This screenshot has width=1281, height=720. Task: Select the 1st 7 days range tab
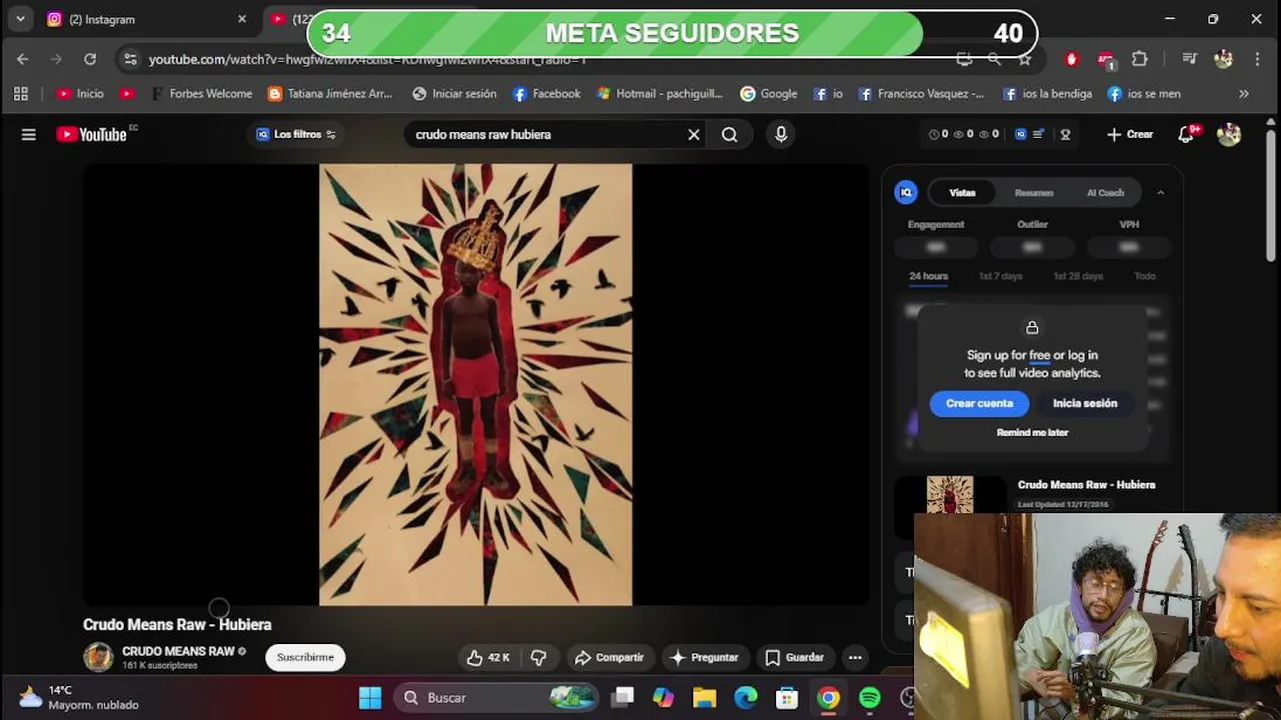click(1000, 276)
